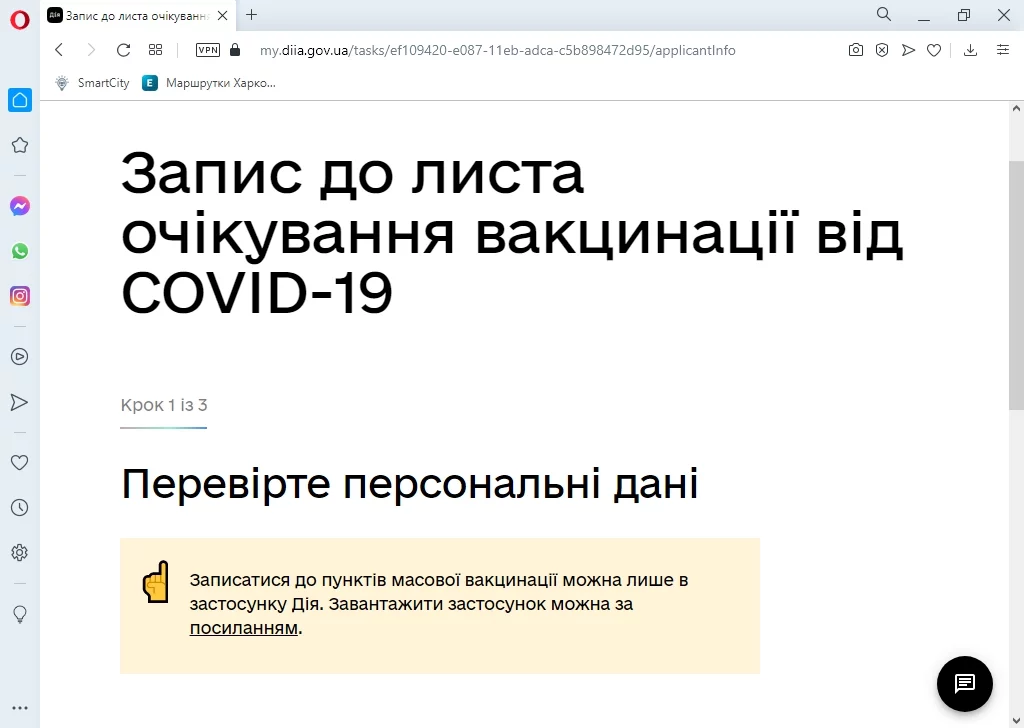Viewport: 1024px width, 728px height.
Task: Open the lightbulb tips icon in sidebar
Action: pyautogui.click(x=20, y=614)
